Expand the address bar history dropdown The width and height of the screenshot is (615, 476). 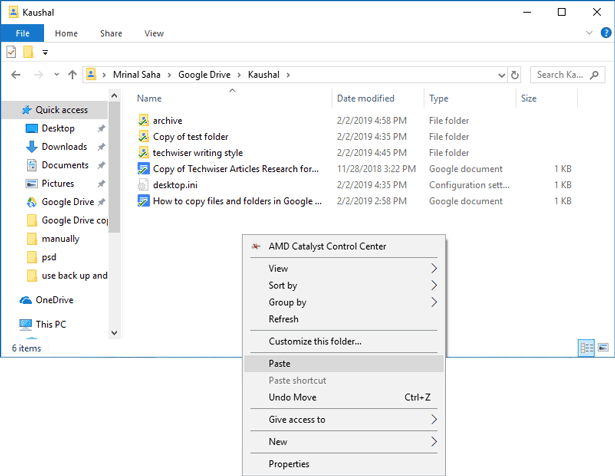(x=501, y=75)
